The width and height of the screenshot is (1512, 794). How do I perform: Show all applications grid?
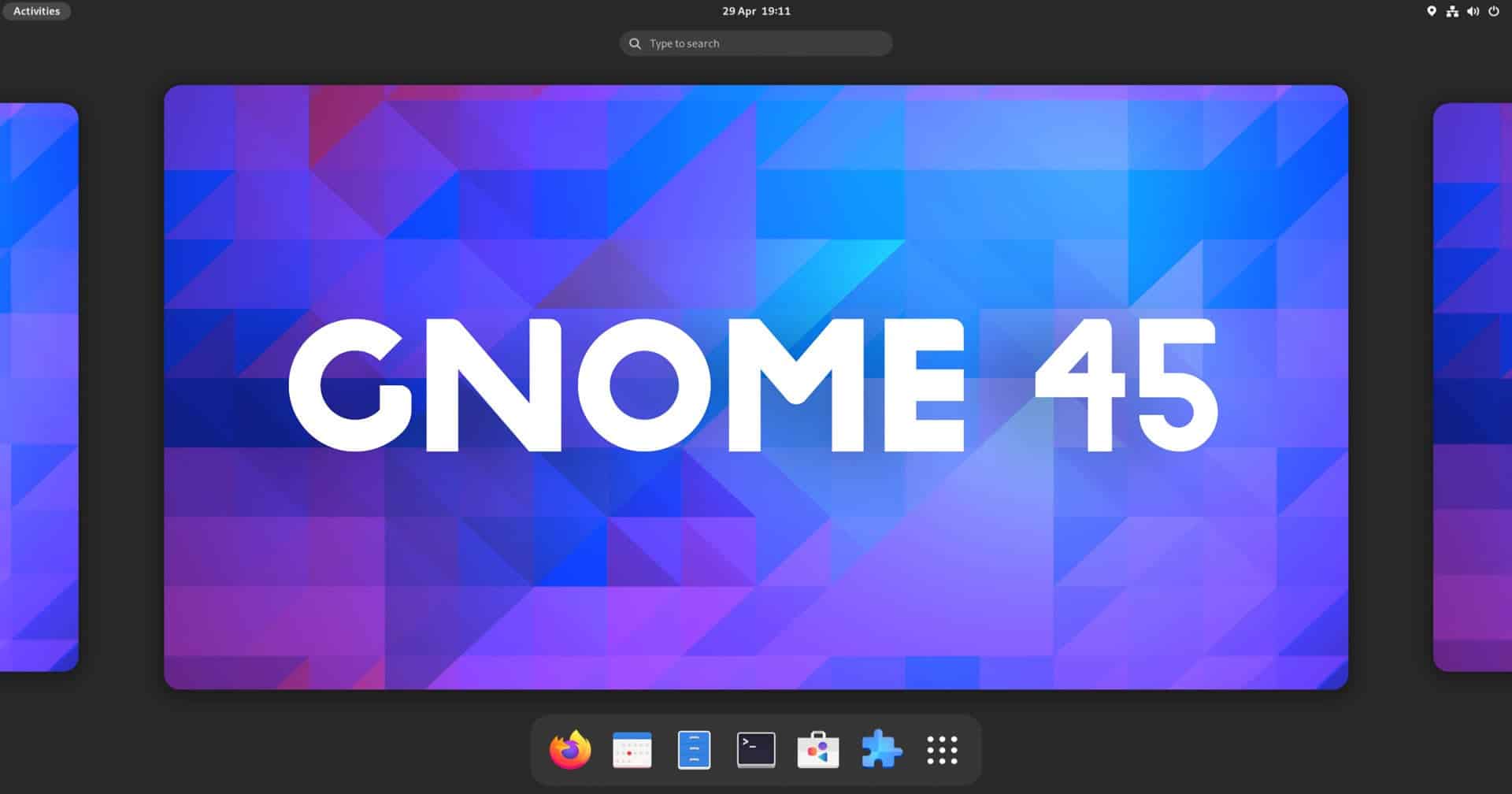click(x=943, y=750)
